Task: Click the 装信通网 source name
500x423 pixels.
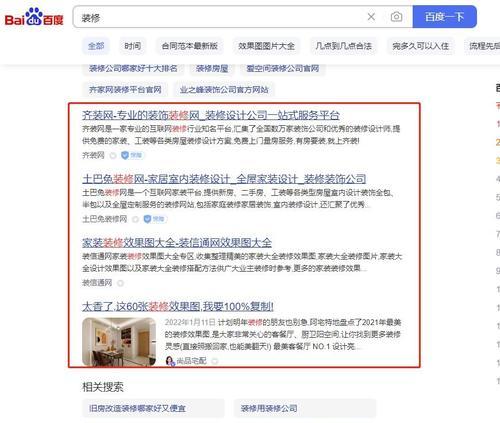Action: (97, 283)
